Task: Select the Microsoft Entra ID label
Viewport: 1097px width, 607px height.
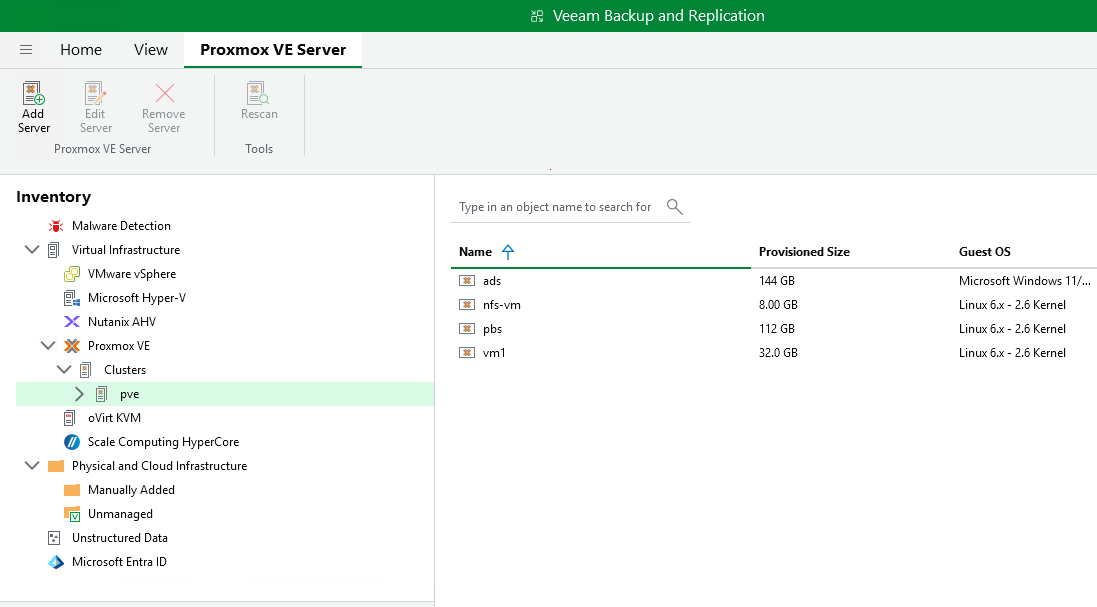Action: [x=120, y=562]
